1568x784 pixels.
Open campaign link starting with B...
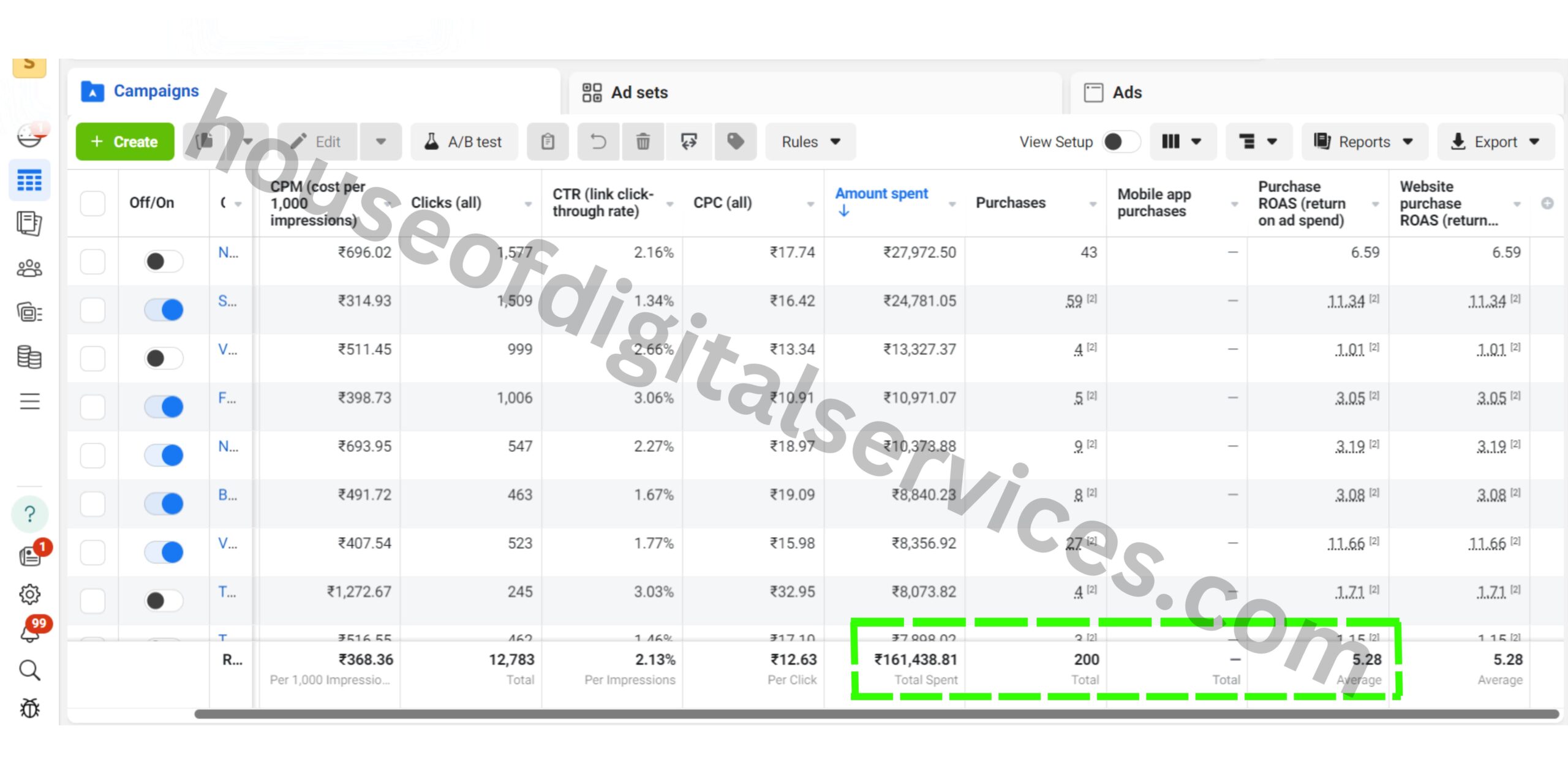(227, 495)
